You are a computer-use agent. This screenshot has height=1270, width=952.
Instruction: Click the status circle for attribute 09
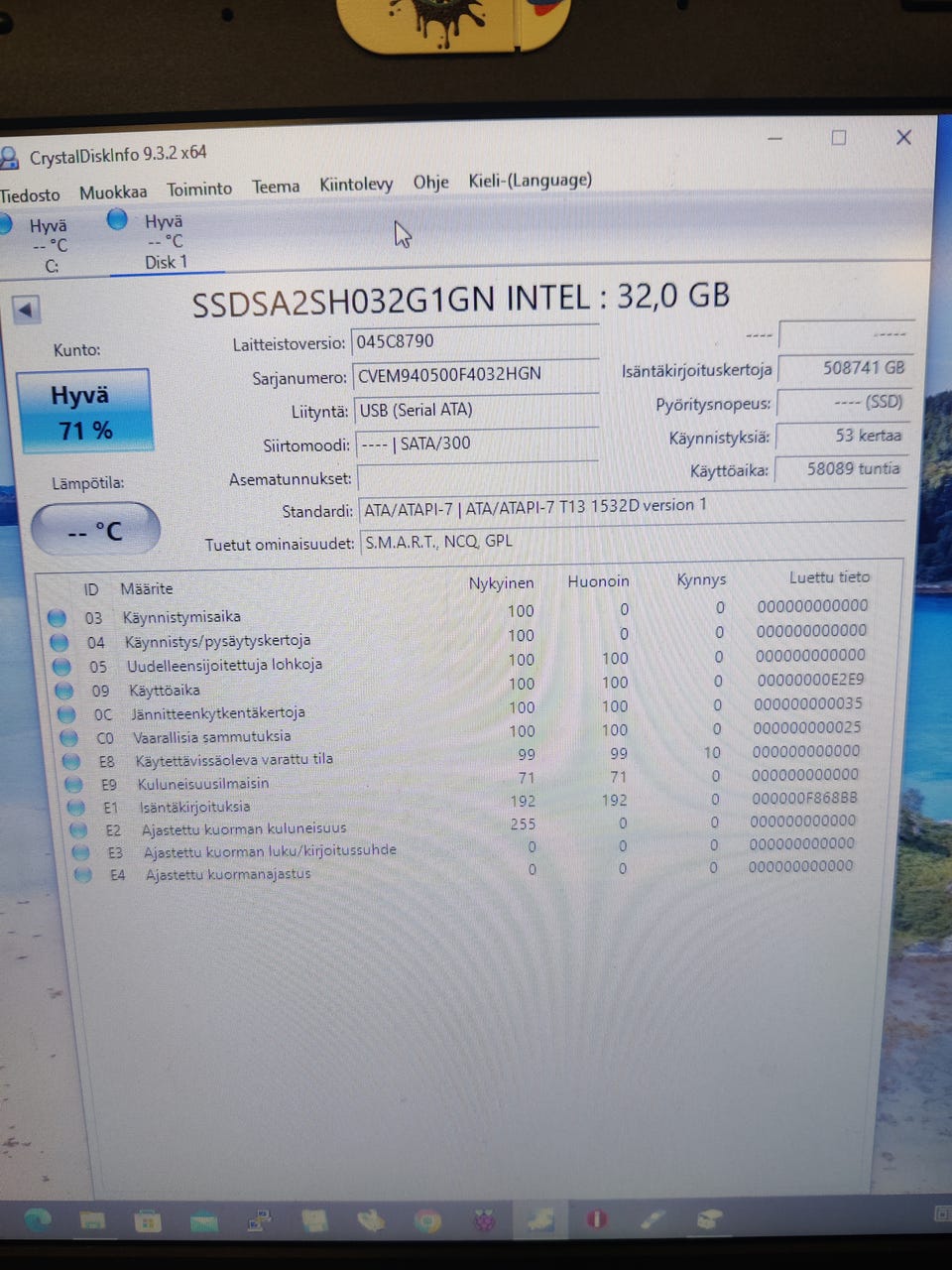click(64, 691)
